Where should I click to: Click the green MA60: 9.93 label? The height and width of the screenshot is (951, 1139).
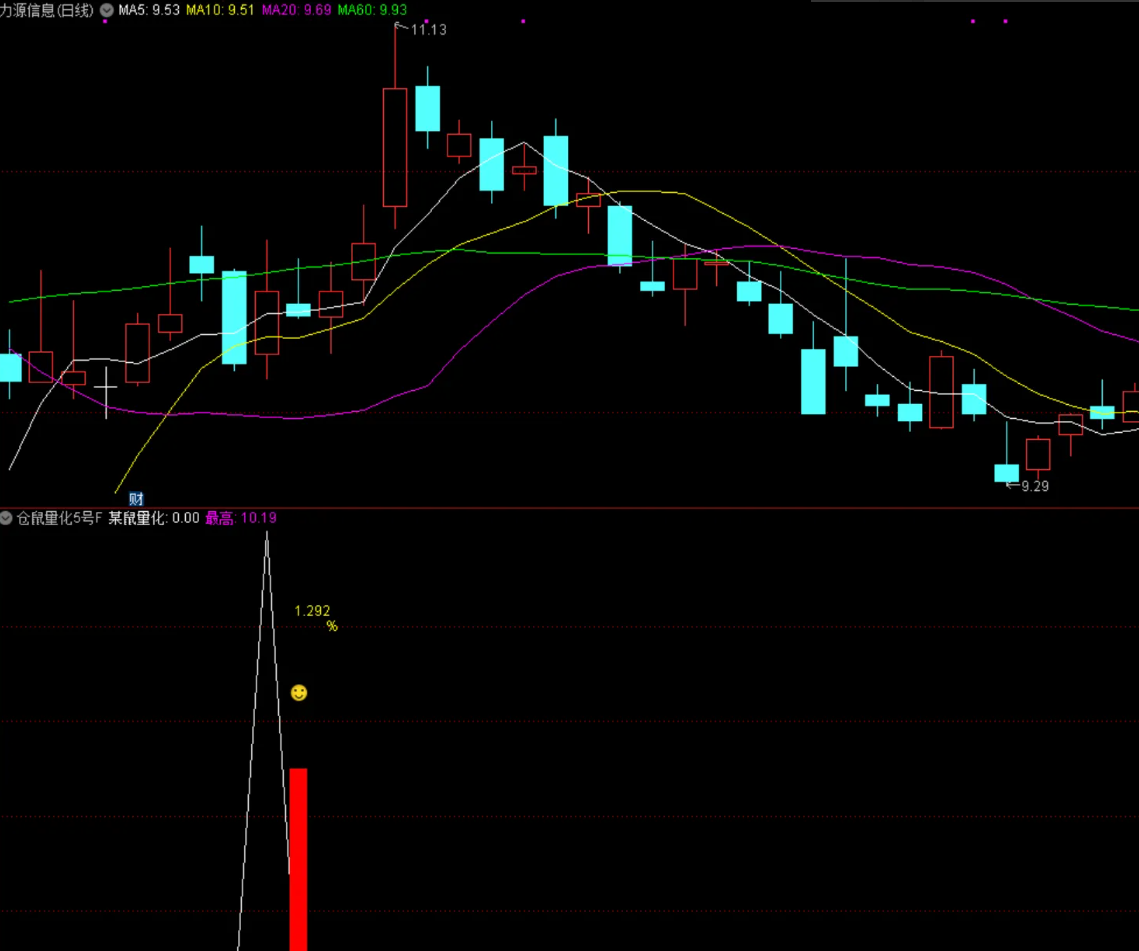(x=372, y=10)
